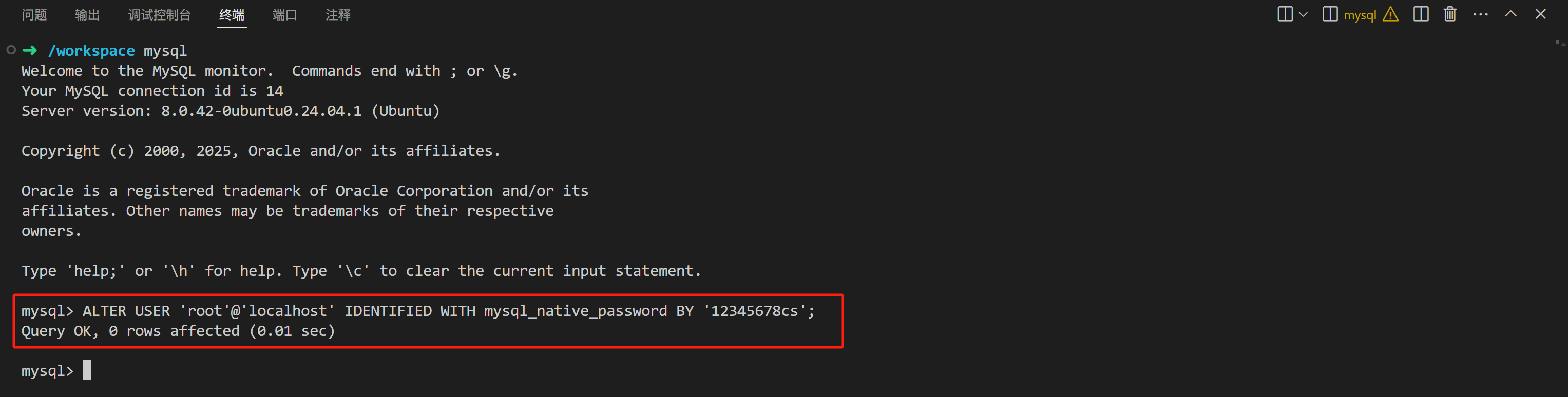Close the terminal panel
The image size is (1568, 397).
[1541, 14]
